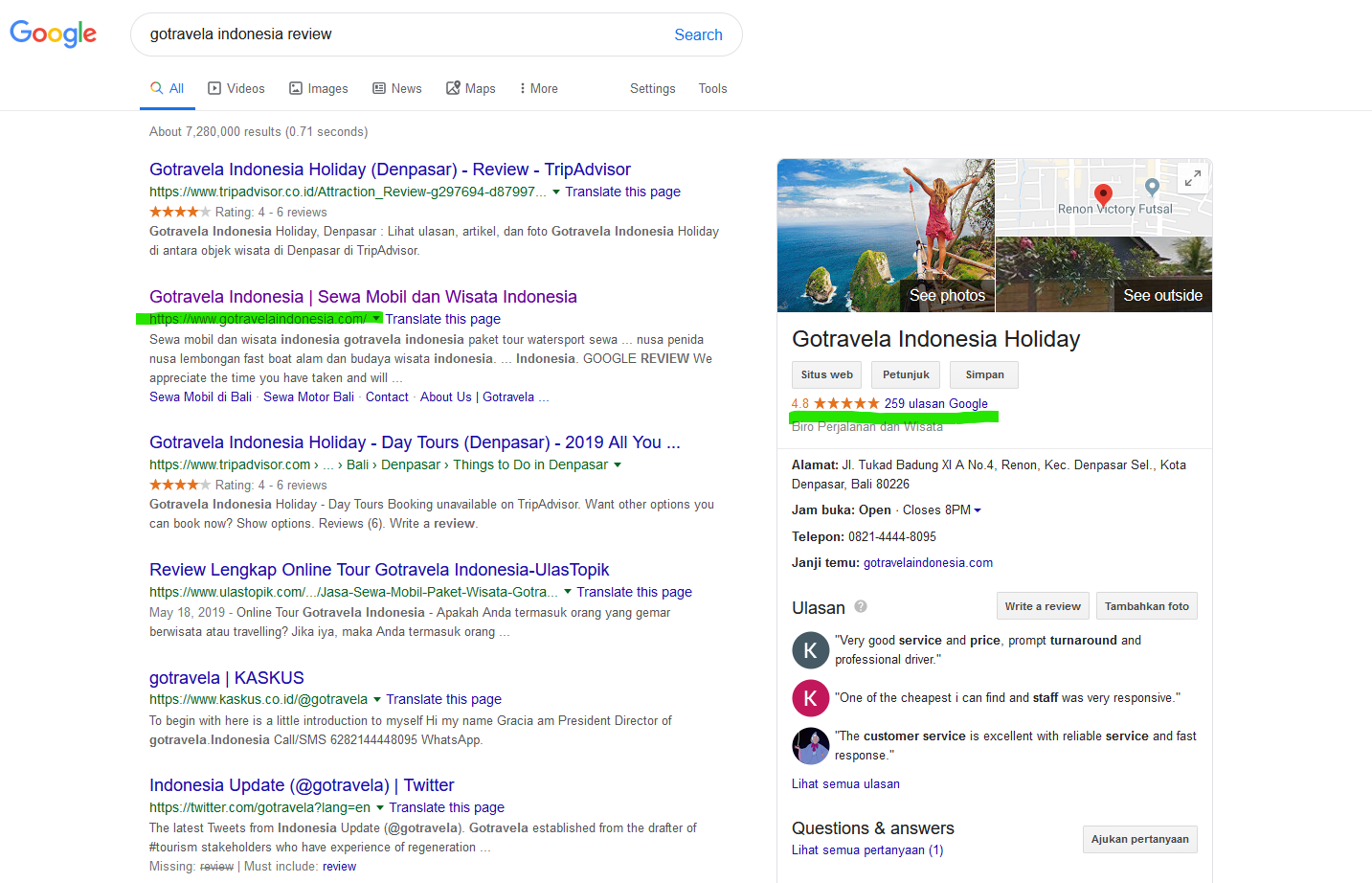
Task: Open the gotravela | KASKUS result
Action: tap(227, 678)
